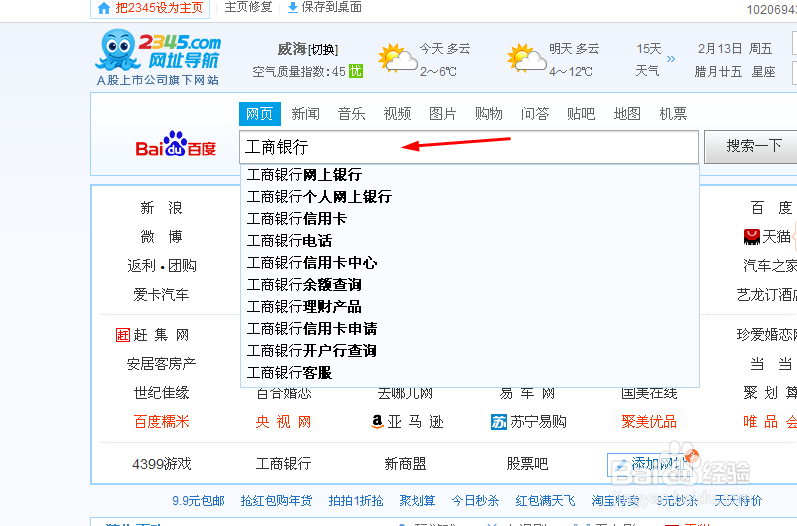
Task: Click today's cloudy weather icon
Action: (x=397, y=57)
